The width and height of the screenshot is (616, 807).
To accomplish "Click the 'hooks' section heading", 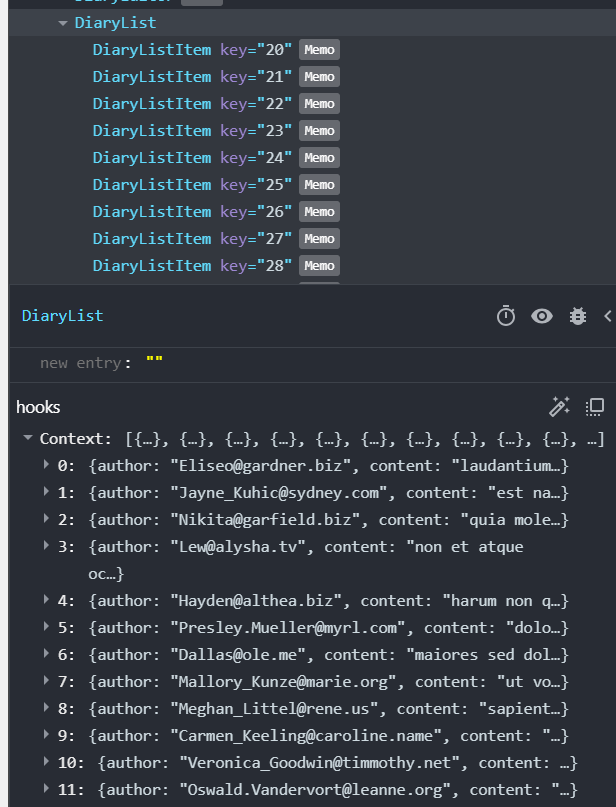I will [x=38, y=407].
